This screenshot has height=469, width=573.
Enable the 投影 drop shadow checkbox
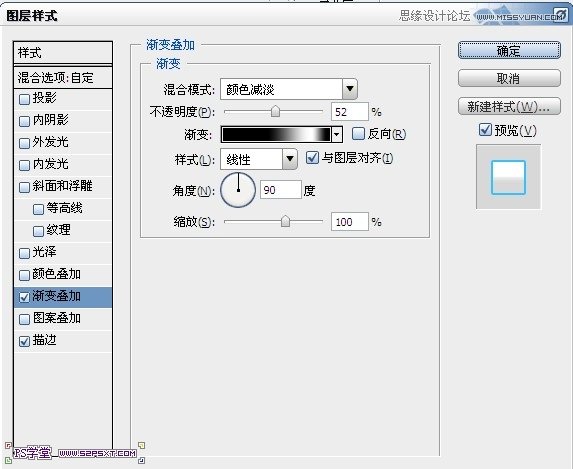coord(24,99)
